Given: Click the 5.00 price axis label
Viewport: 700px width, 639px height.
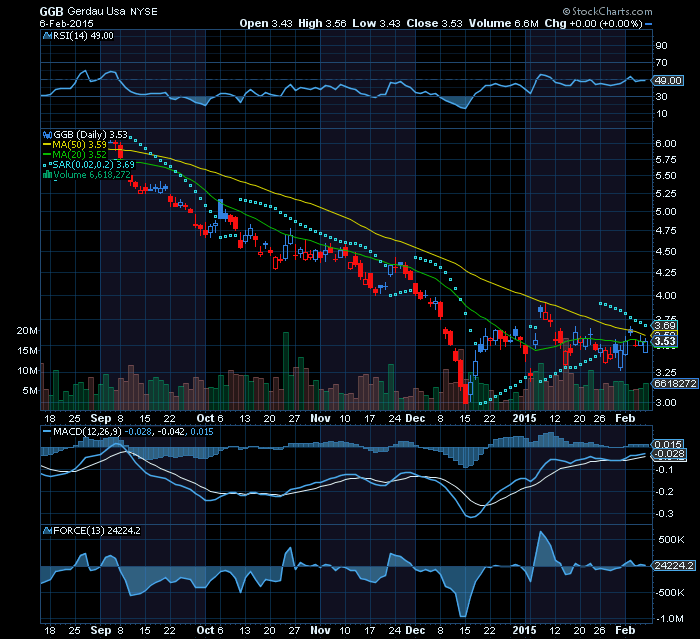Looking at the screenshot, I should coord(666,212).
